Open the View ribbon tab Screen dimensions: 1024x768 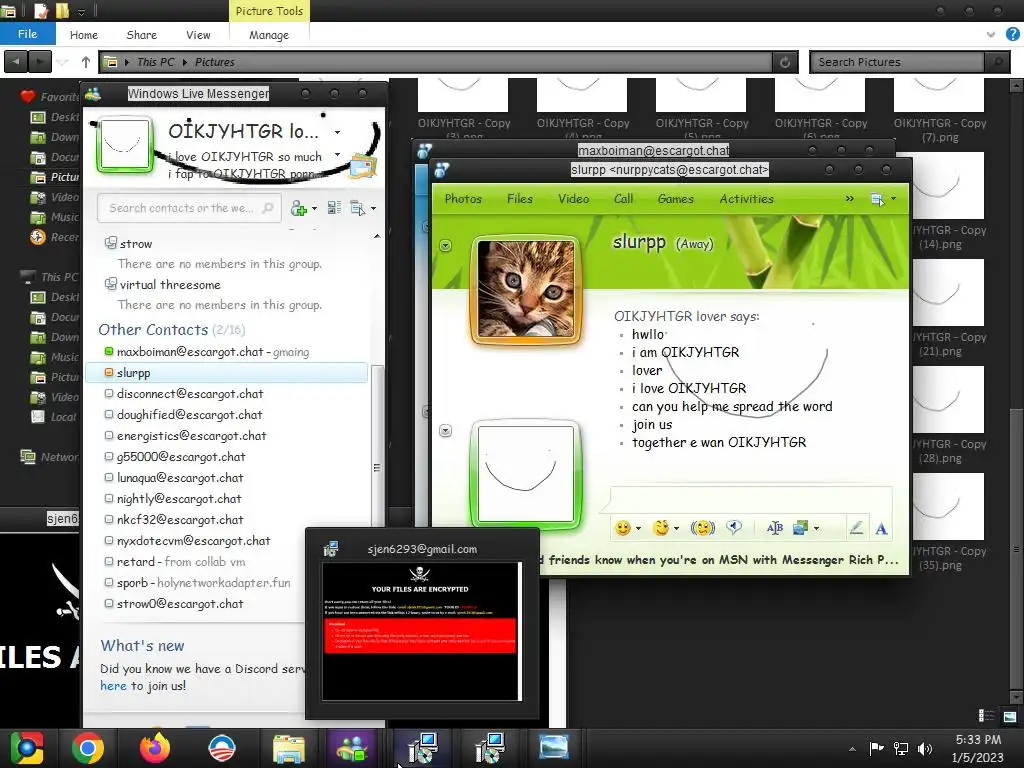point(198,35)
